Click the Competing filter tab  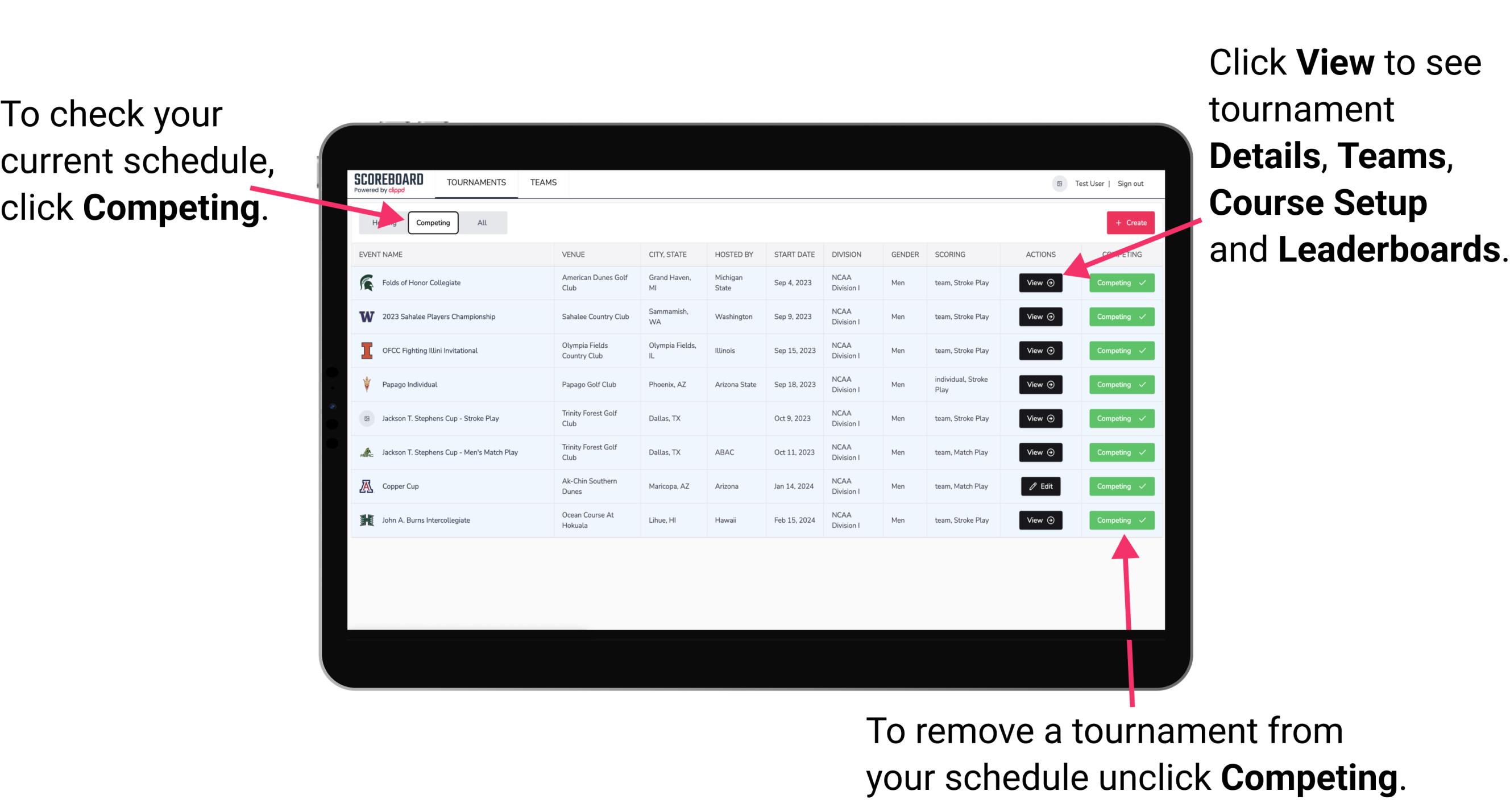click(432, 222)
